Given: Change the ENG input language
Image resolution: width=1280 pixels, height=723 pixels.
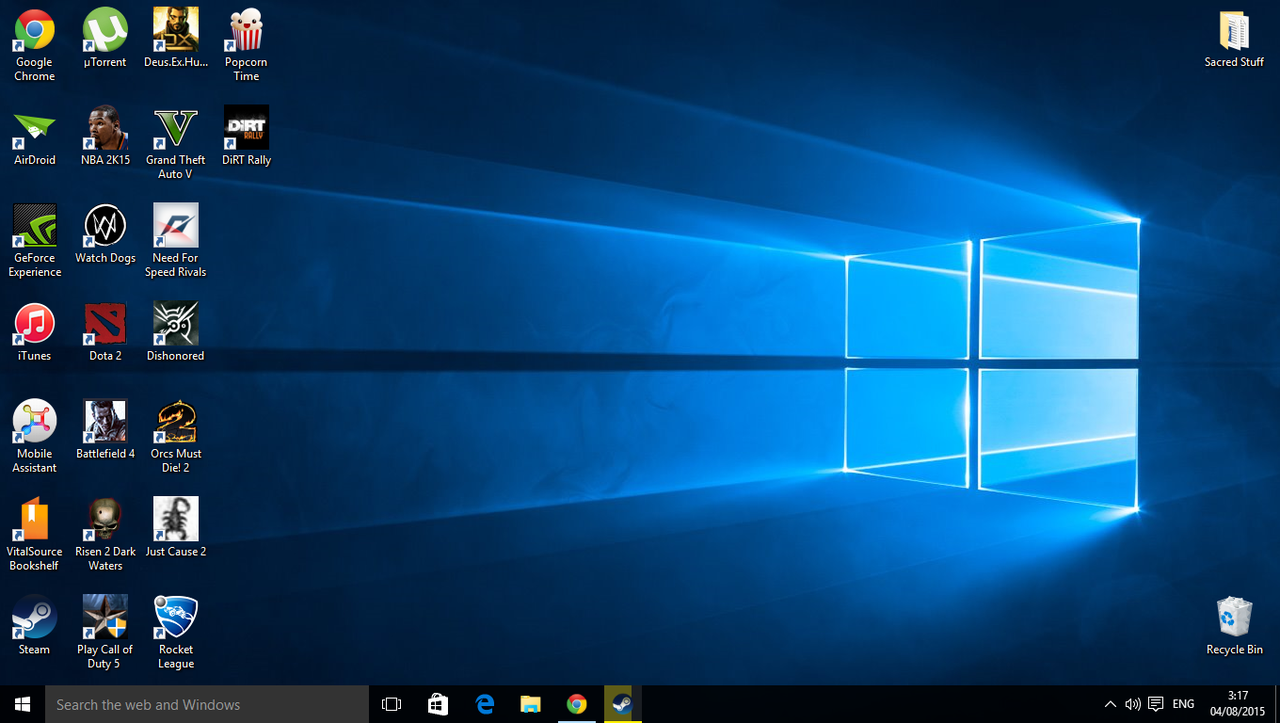Looking at the screenshot, I should pyautogui.click(x=1183, y=704).
